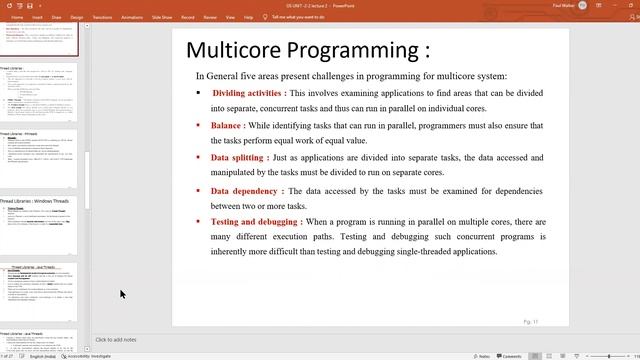The image size is (640, 360).
Task: Open the Ribbon Display Options icon
Action: (x=599, y=6)
